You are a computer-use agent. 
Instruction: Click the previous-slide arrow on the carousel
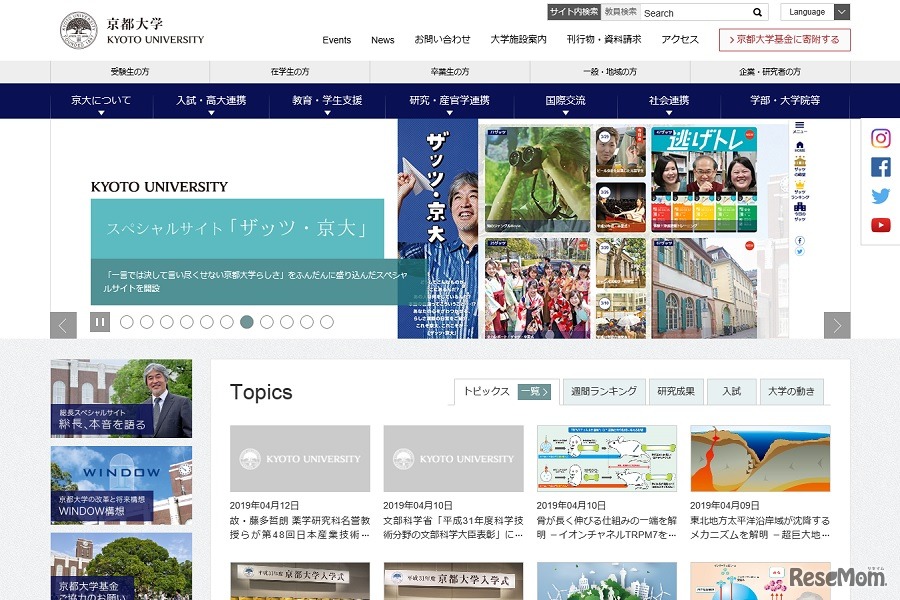point(63,324)
